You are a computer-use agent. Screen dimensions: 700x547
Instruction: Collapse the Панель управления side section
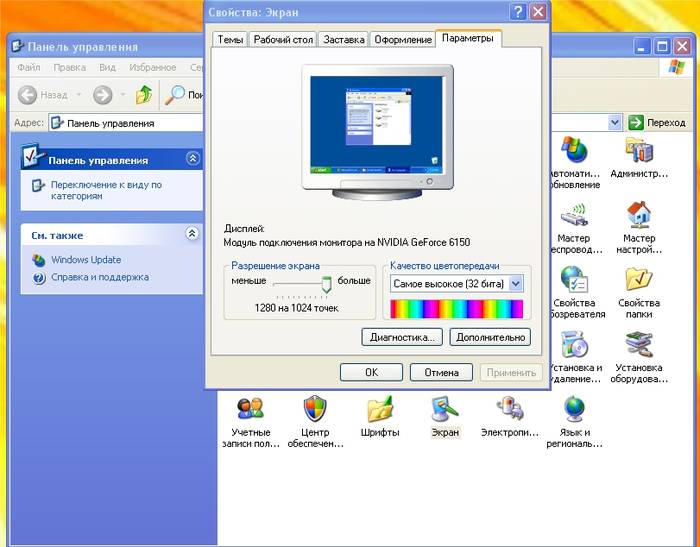pyautogui.click(x=193, y=159)
